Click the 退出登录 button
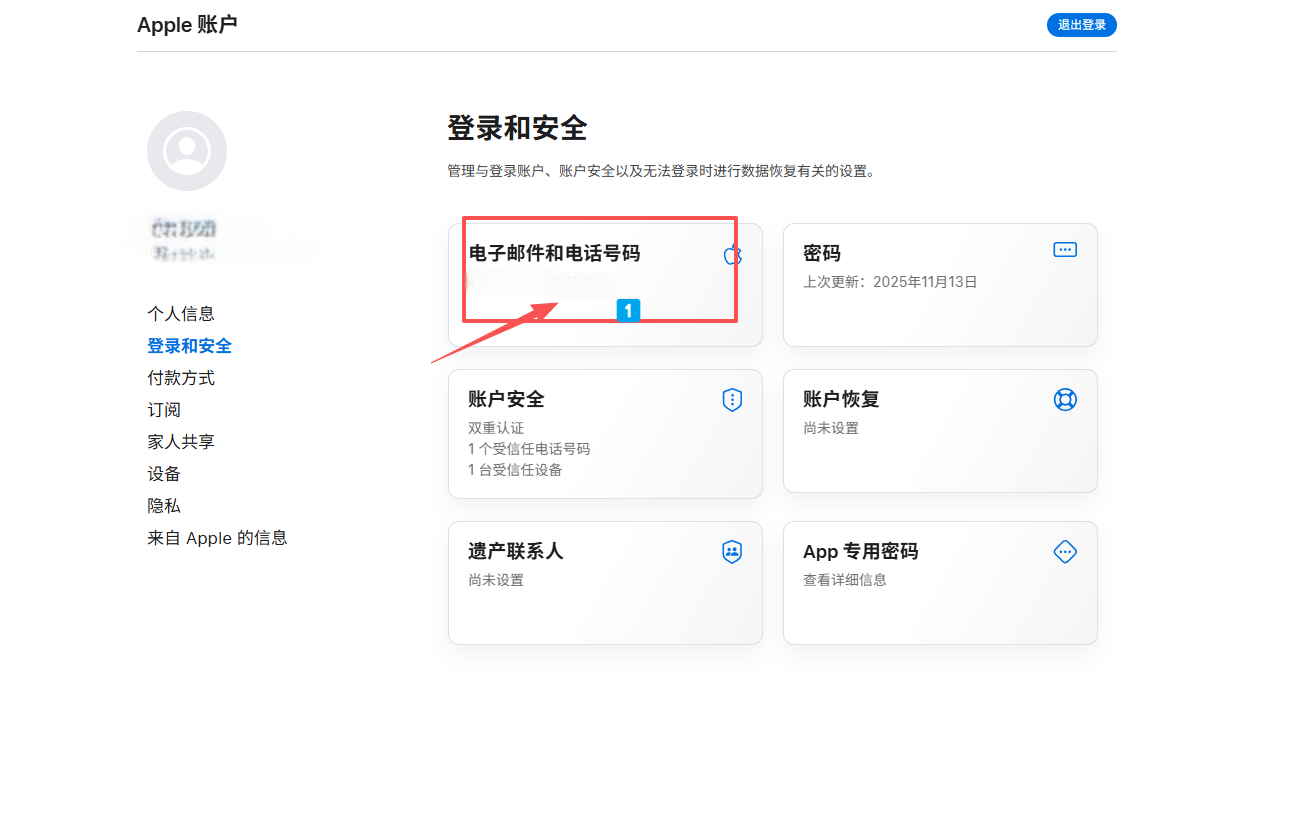Image resolution: width=1312 pixels, height=817 pixels. (x=1081, y=25)
